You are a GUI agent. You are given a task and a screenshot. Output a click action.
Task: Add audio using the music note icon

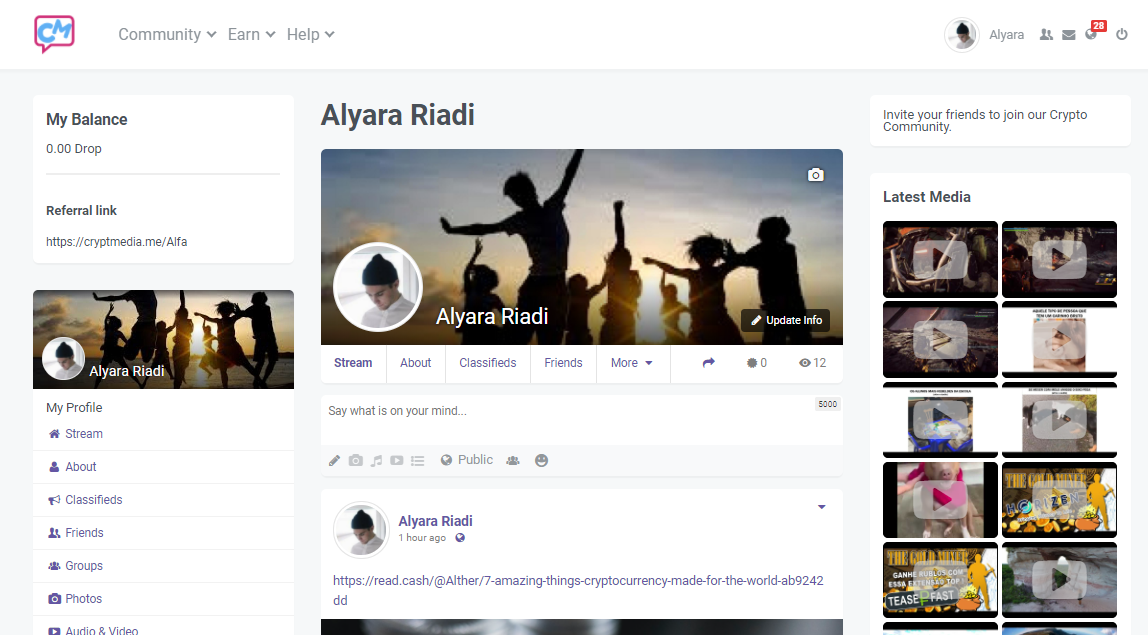point(376,461)
